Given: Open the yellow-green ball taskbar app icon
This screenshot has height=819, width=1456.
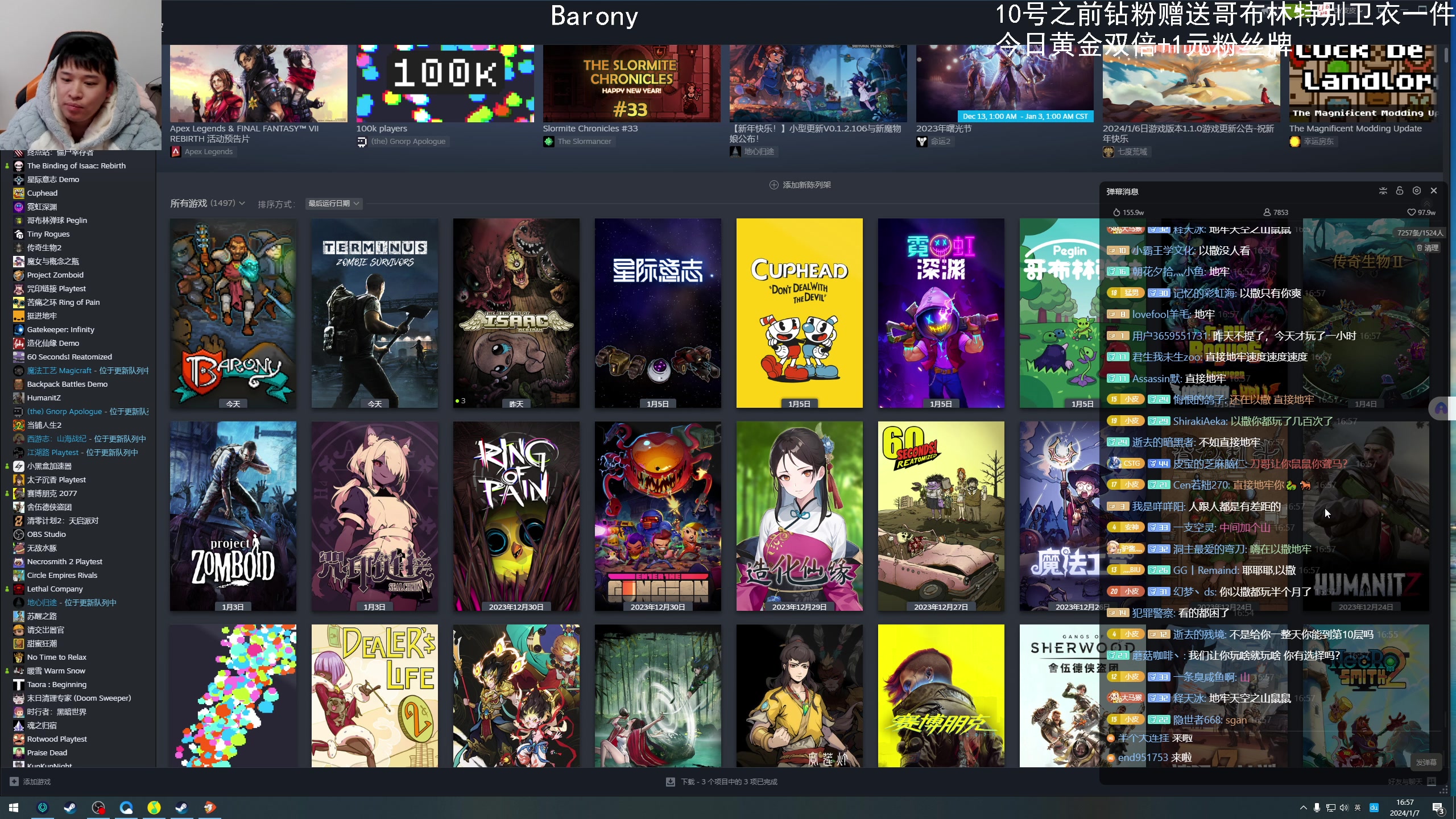Looking at the screenshot, I should [x=154, y=808].
